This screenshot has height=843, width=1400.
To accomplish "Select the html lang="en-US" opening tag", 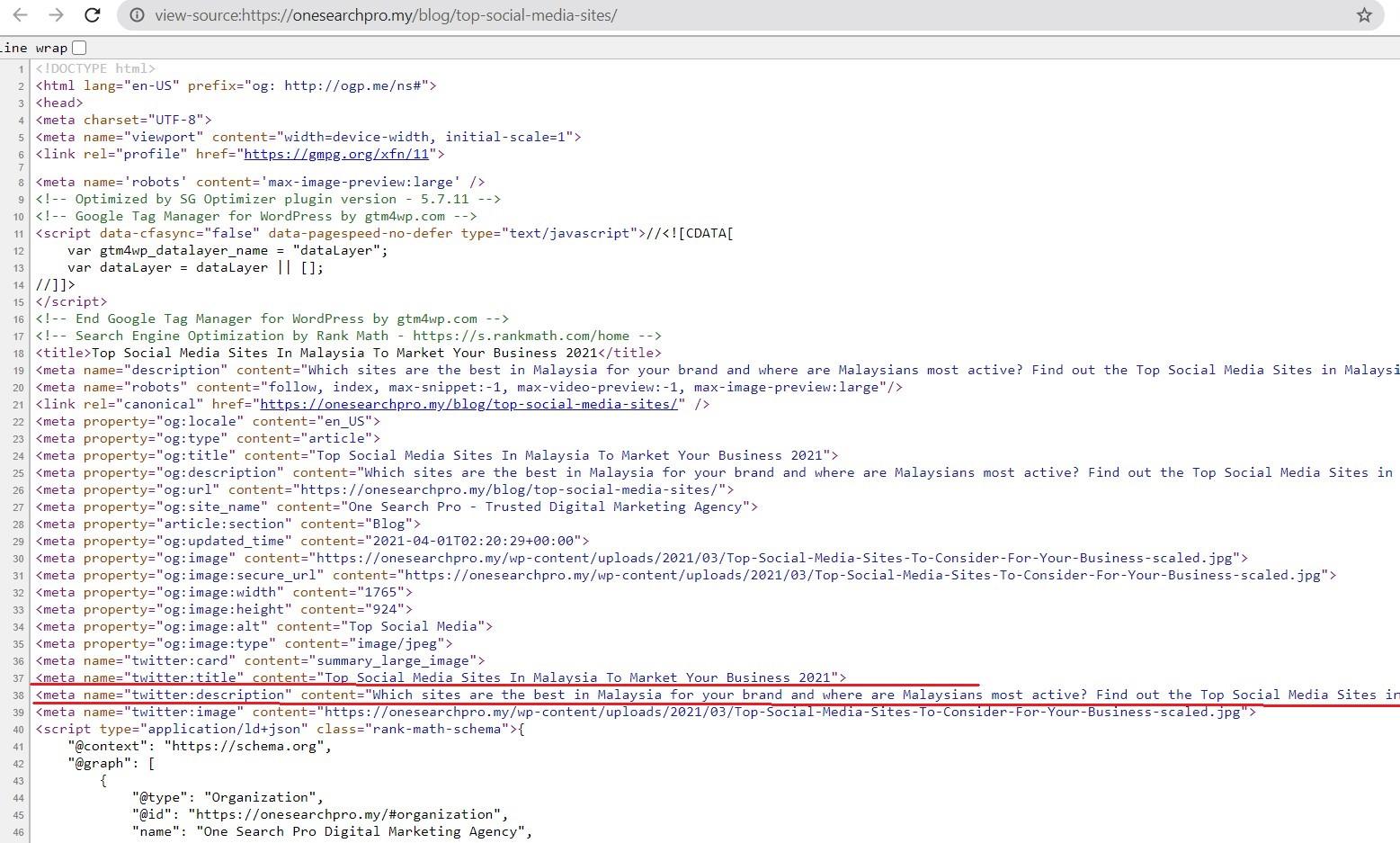I will coord(236,85).
